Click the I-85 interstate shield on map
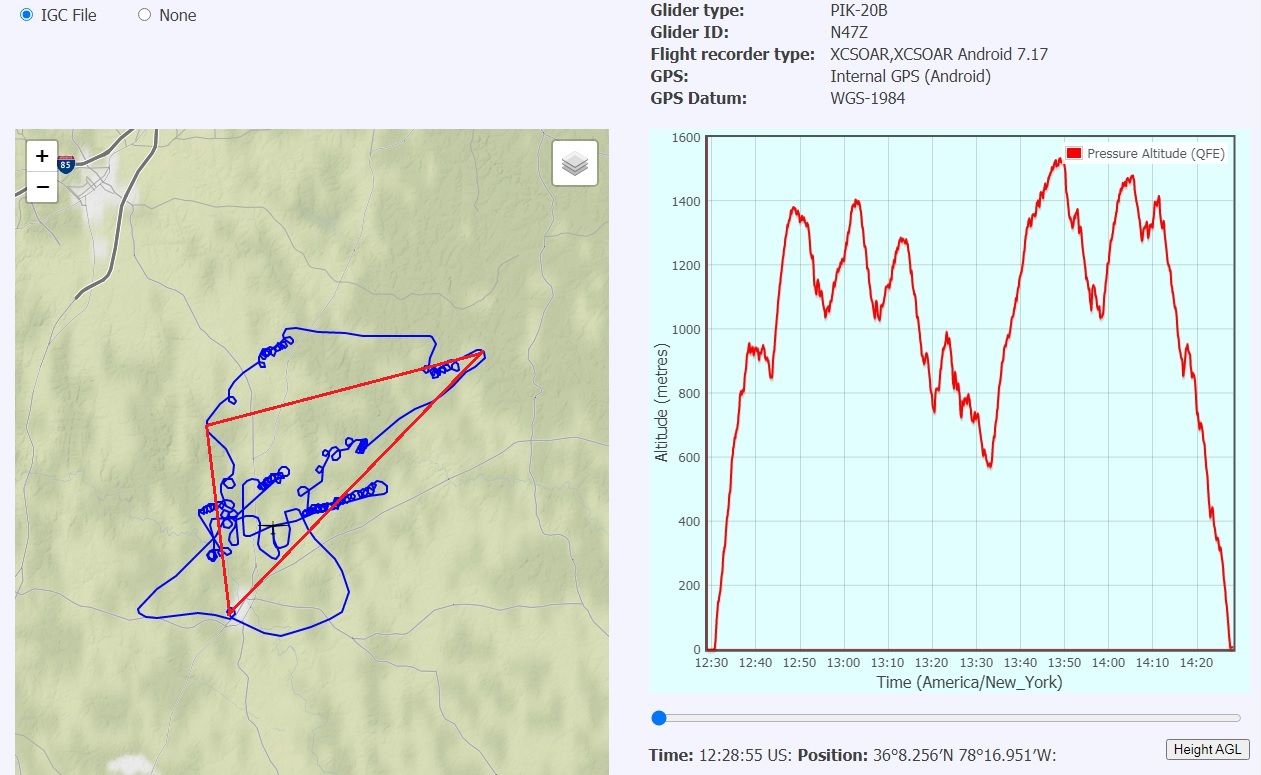The image size is (1261, 775). coord(66,164)
